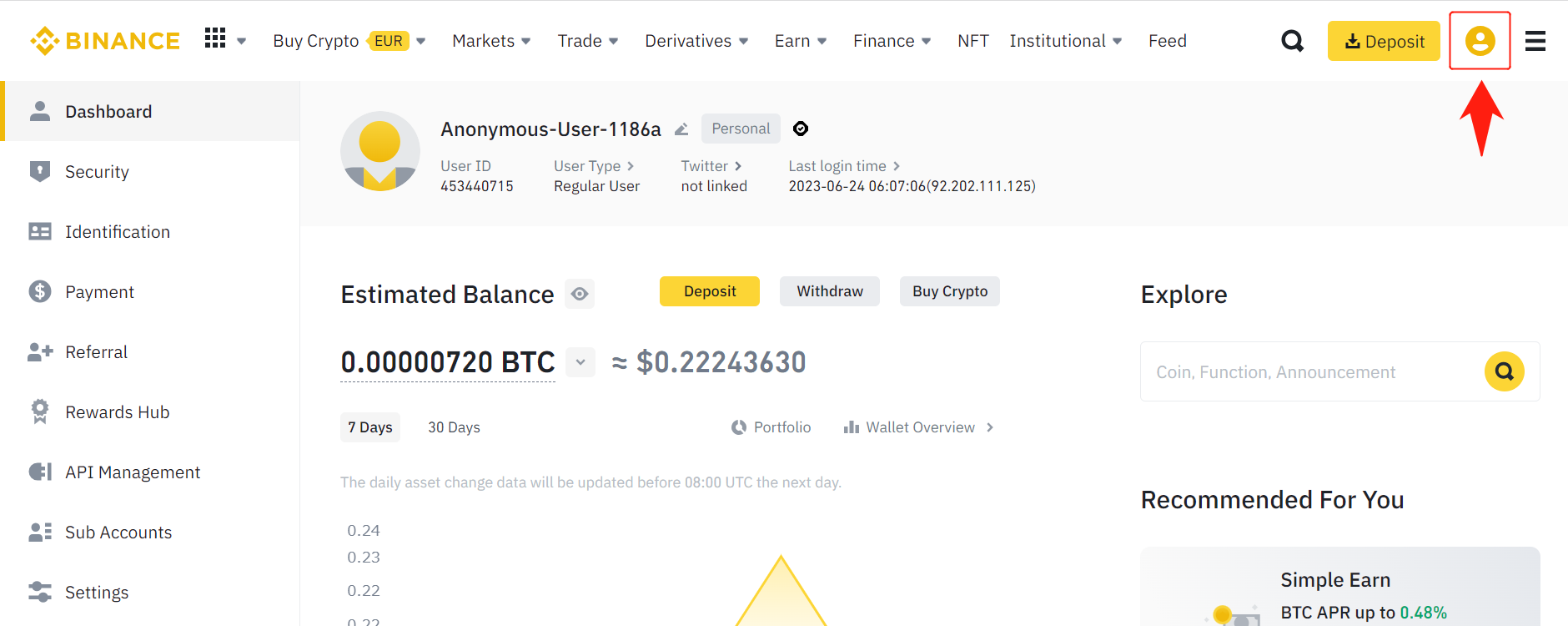
Task: Open the apps grid icon
Action: [x=215, y=38]
